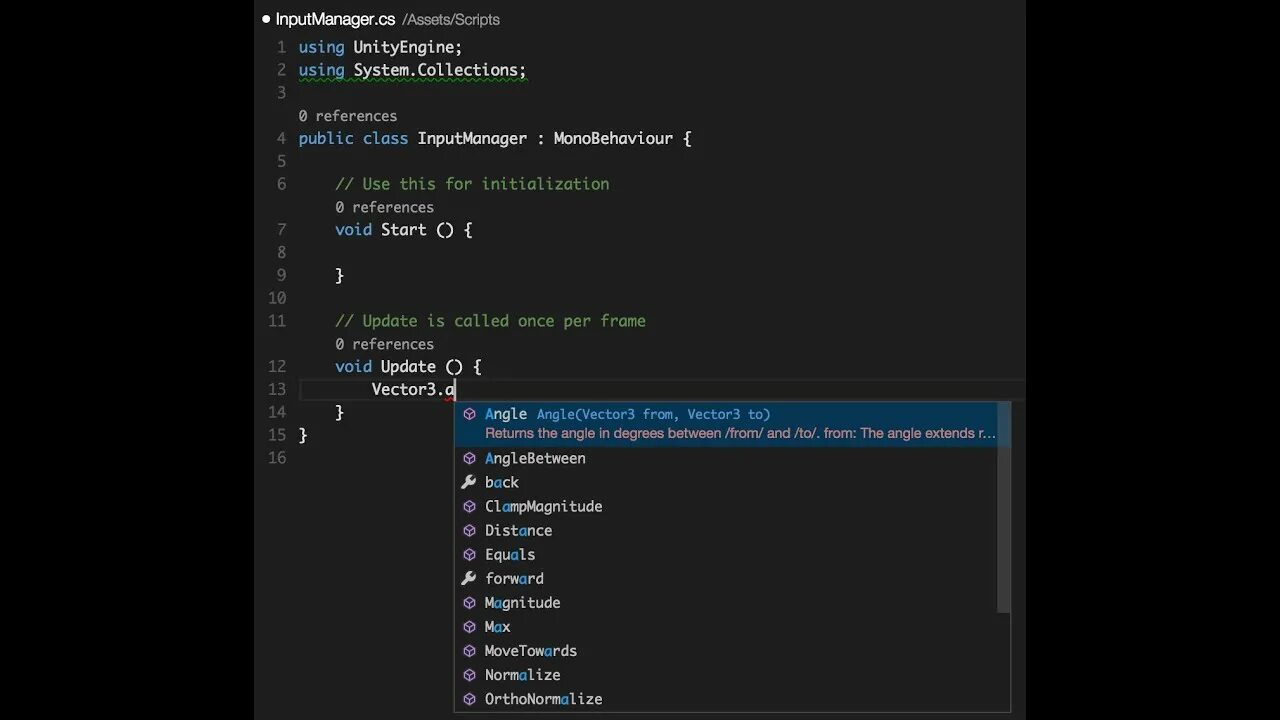The height and width of the screenshot is (720, 1280).
Task: Click the icon beside Magnitude suggestion
Action: coord(470,602)
